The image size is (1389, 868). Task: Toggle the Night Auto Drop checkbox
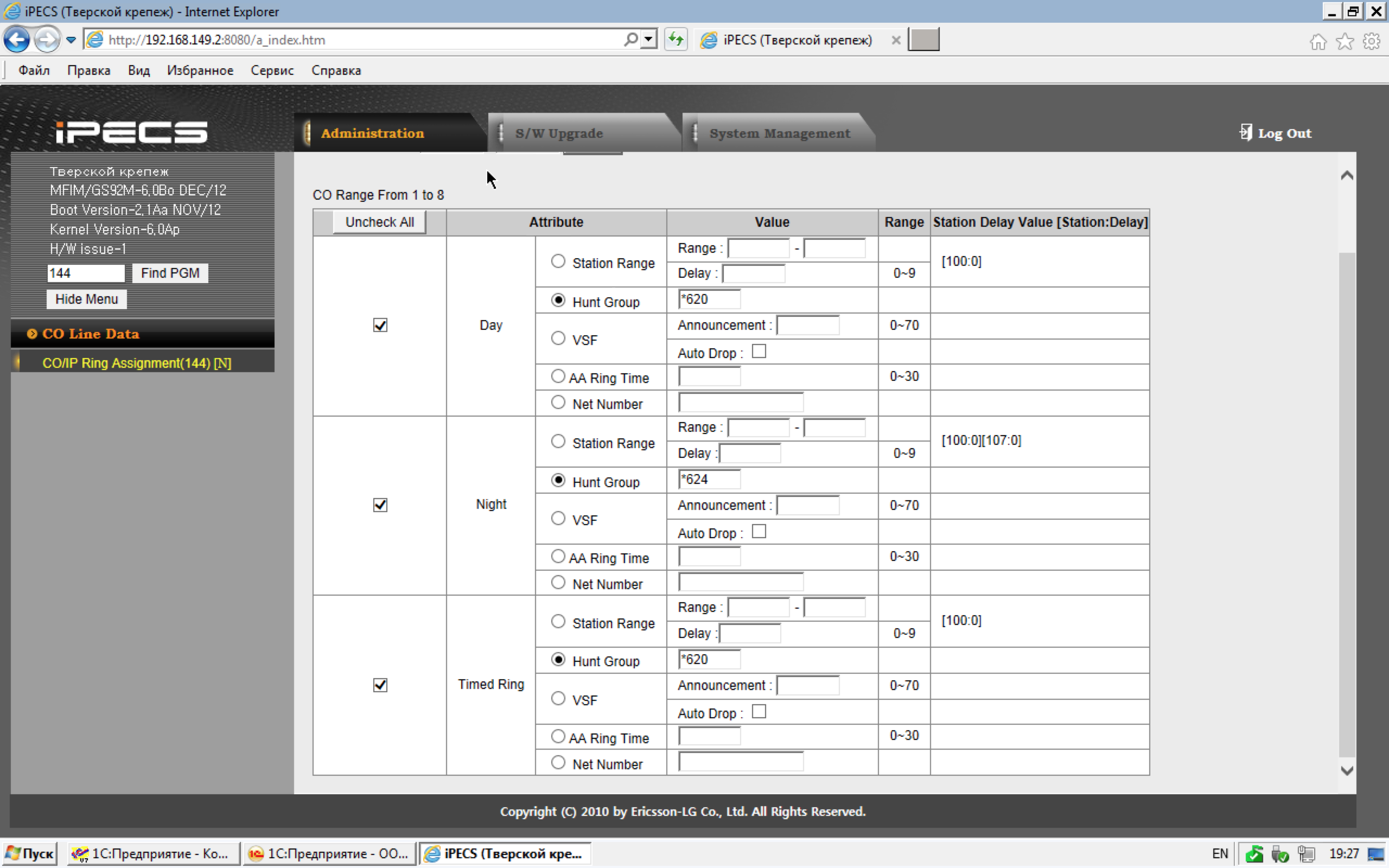759,532
